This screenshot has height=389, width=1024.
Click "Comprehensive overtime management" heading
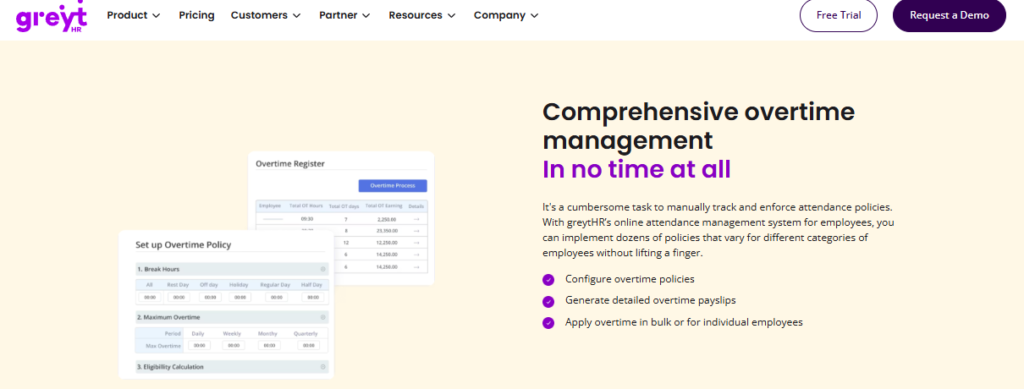pyautogui.click(x=699, y=126)
